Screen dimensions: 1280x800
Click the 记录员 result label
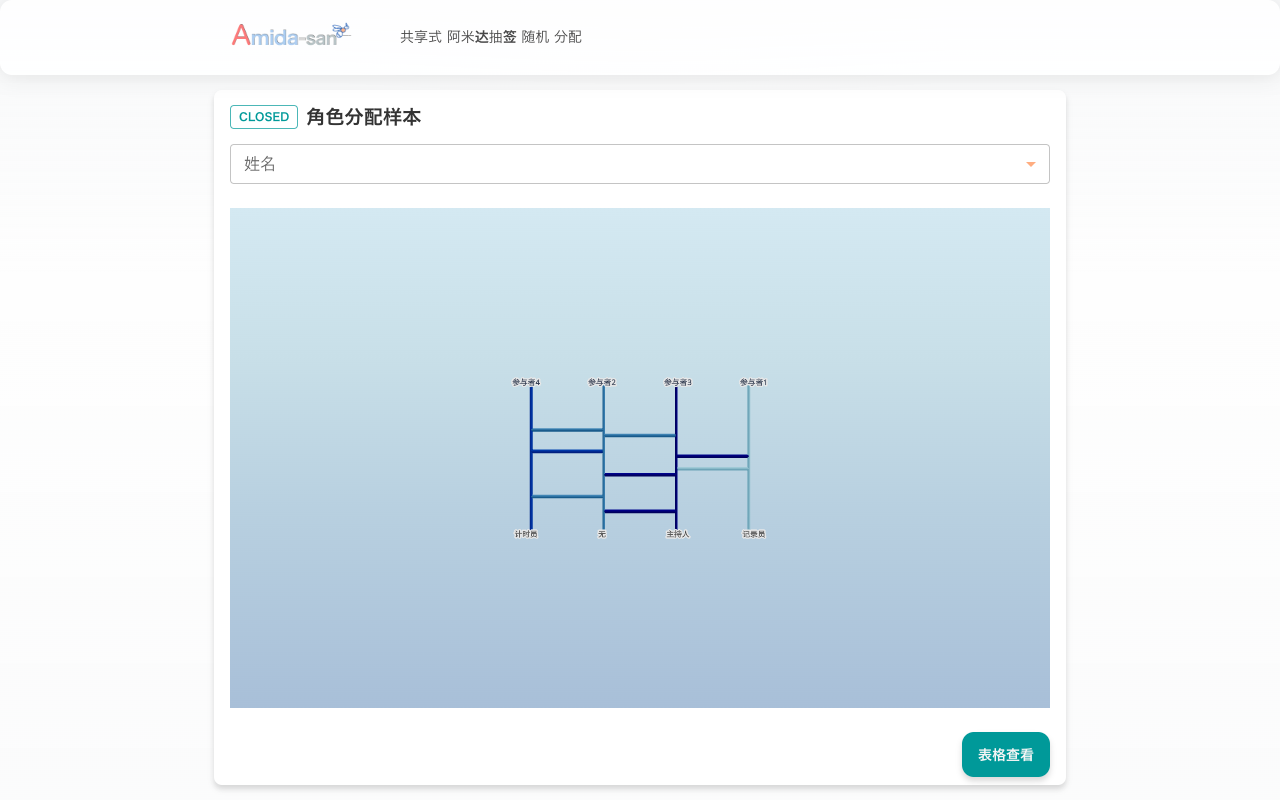click(x=754, y=534)
